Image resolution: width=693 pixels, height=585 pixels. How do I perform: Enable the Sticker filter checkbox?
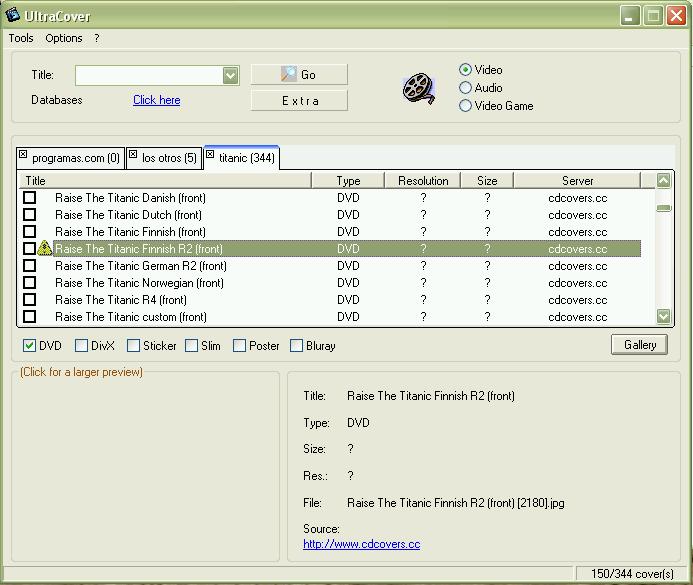(x=133, y=346)
